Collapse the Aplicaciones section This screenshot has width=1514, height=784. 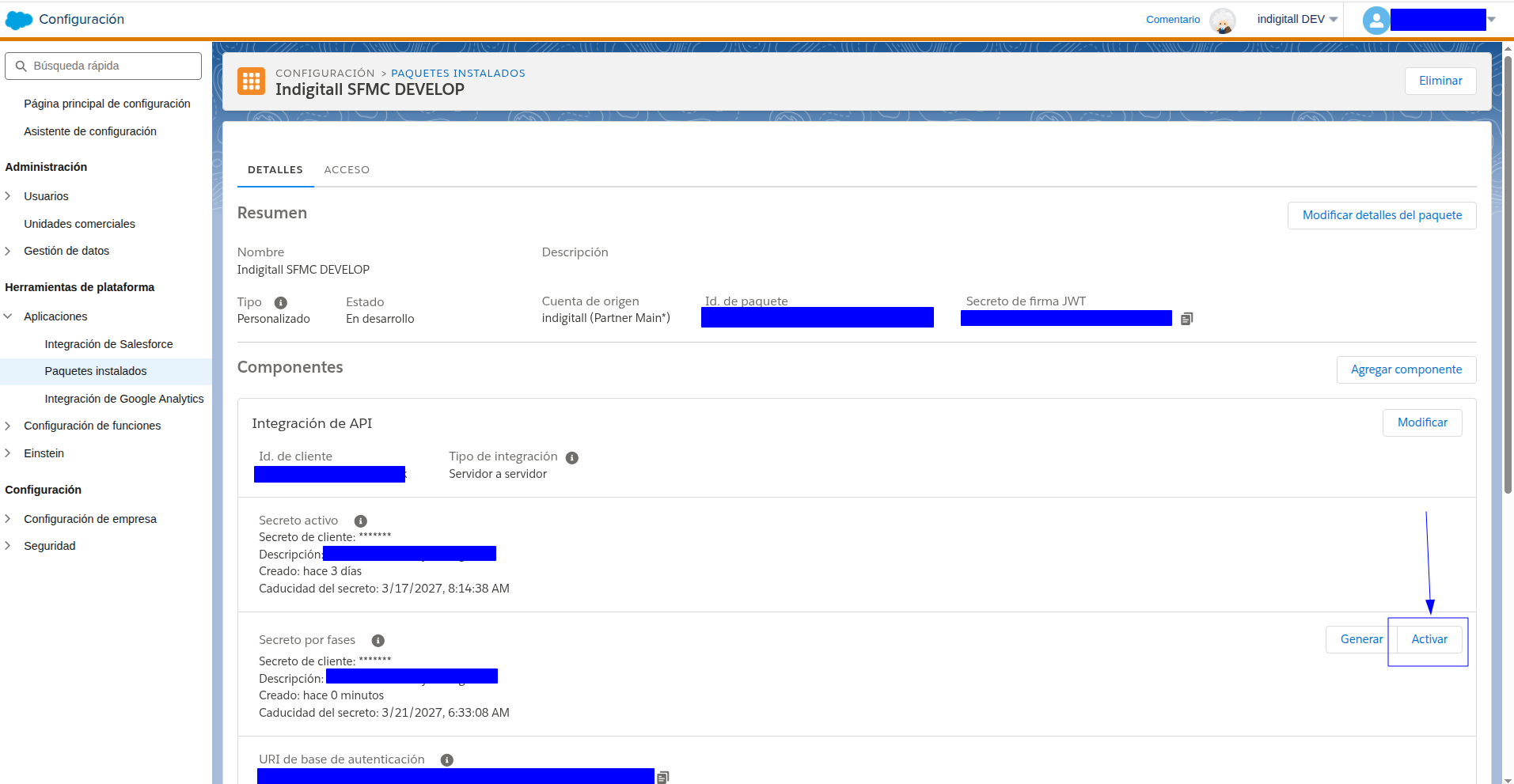coord(8,316)
